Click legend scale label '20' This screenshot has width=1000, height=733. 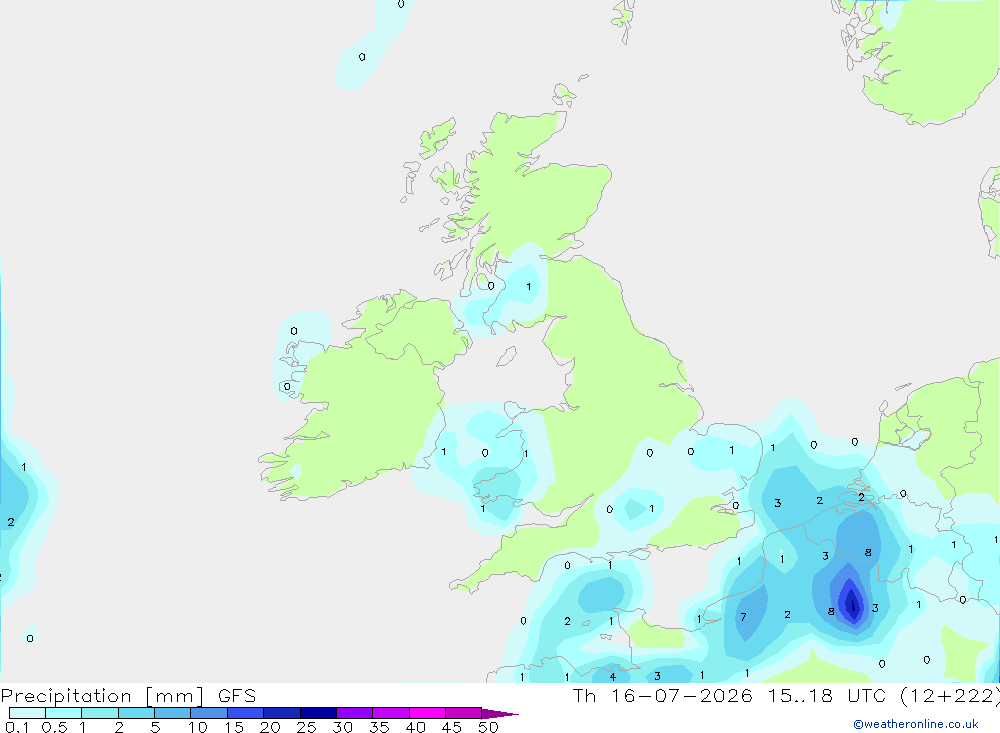[x=270, y=727]
